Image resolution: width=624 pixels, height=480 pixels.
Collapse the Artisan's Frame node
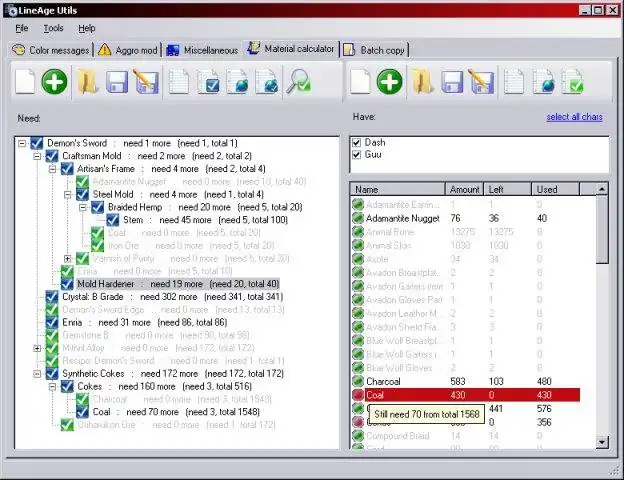(x=52, y=169)
